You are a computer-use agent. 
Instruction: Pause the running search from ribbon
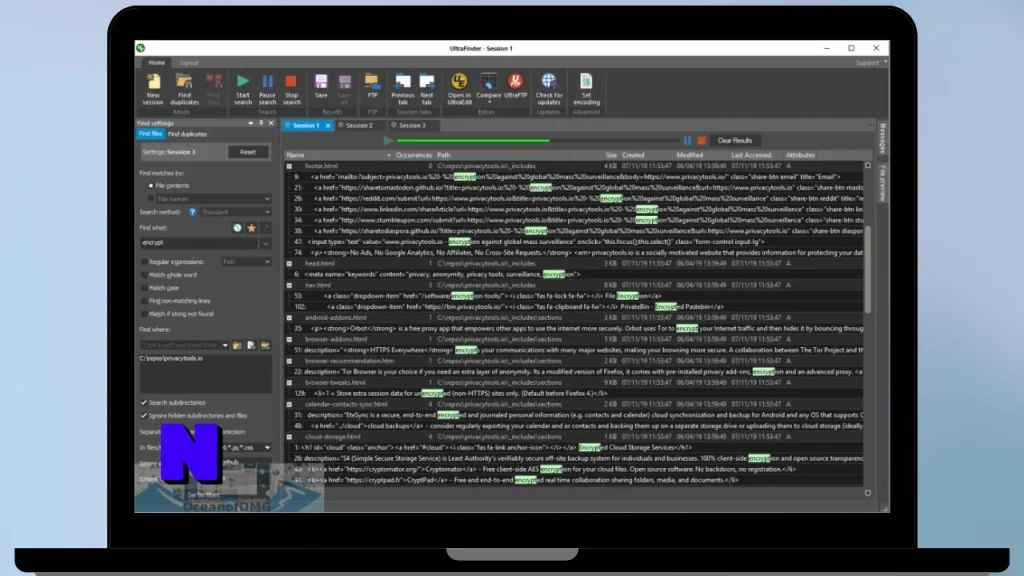coord(267,89)
